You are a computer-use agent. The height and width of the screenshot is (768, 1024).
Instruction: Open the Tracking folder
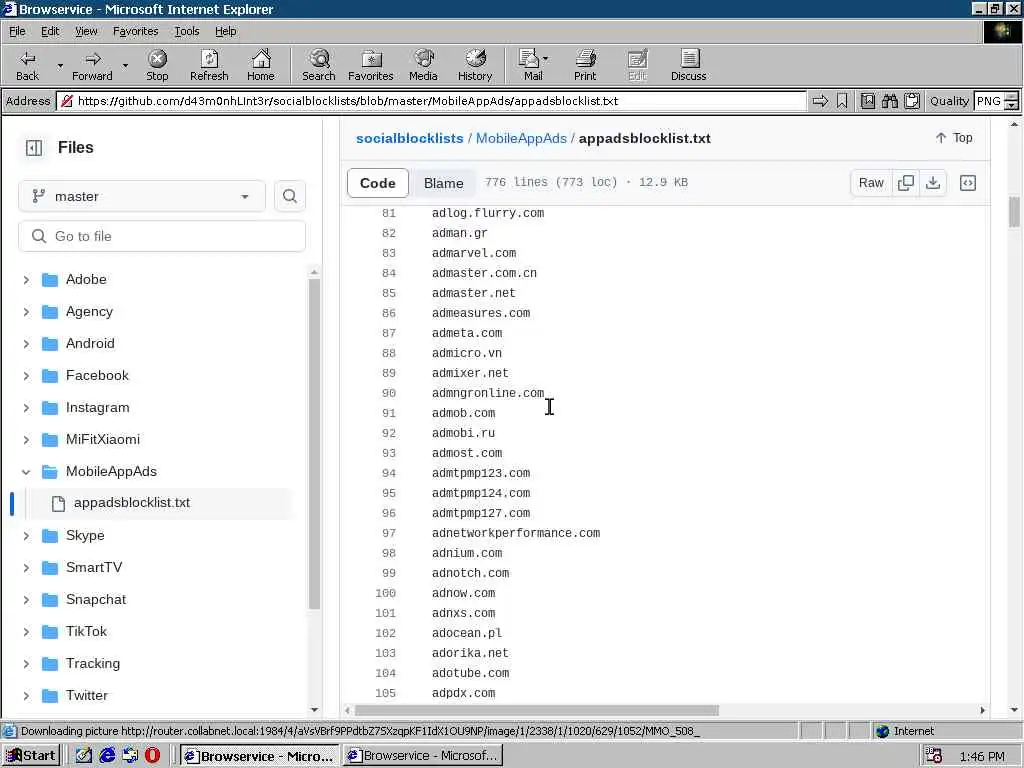click(93, 664)
